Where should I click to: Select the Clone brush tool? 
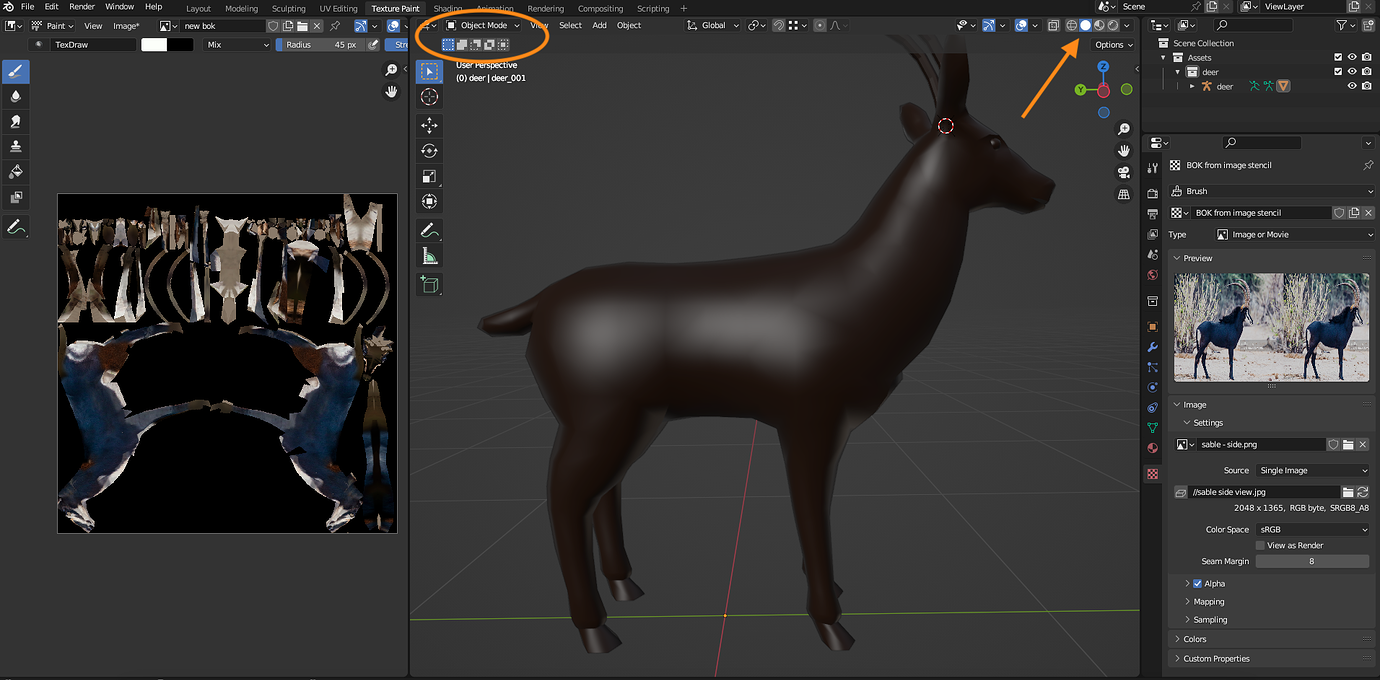[x=15, y=146]
